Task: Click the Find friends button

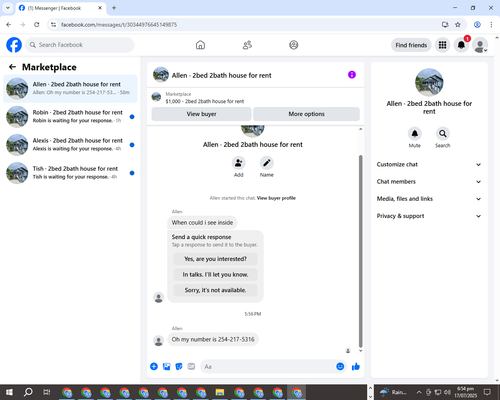Action: [411, 45]
